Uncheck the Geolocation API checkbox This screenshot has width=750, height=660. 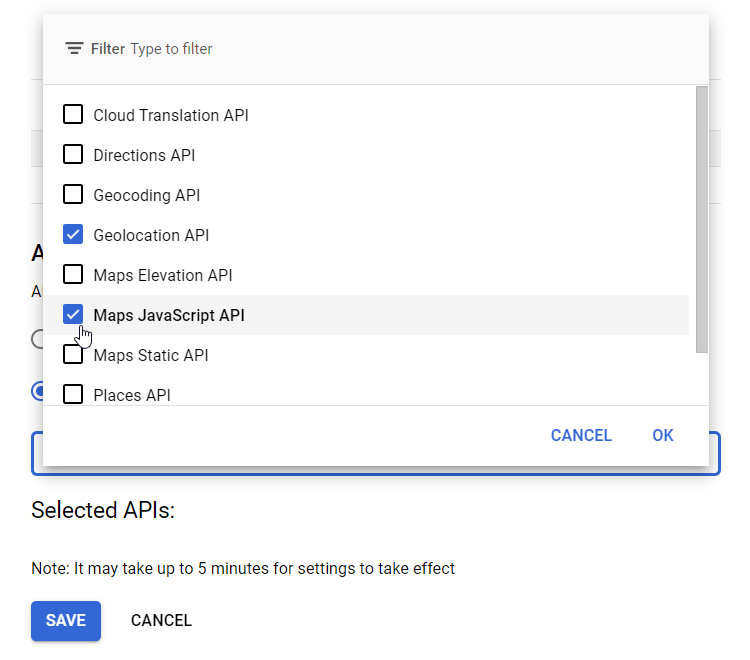click(73, 234)
